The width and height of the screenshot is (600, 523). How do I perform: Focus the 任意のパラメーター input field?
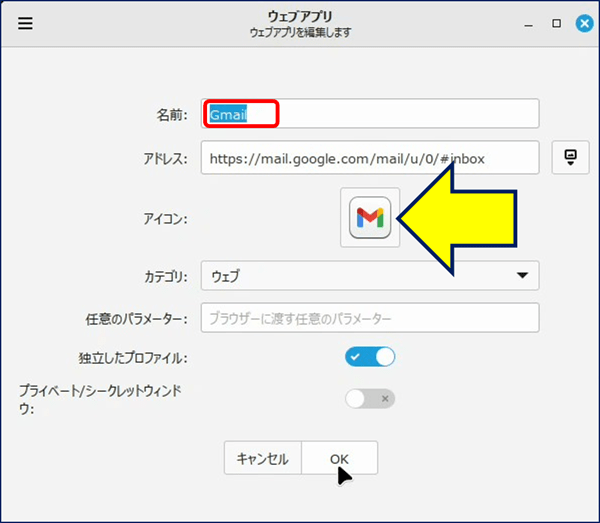370,318
